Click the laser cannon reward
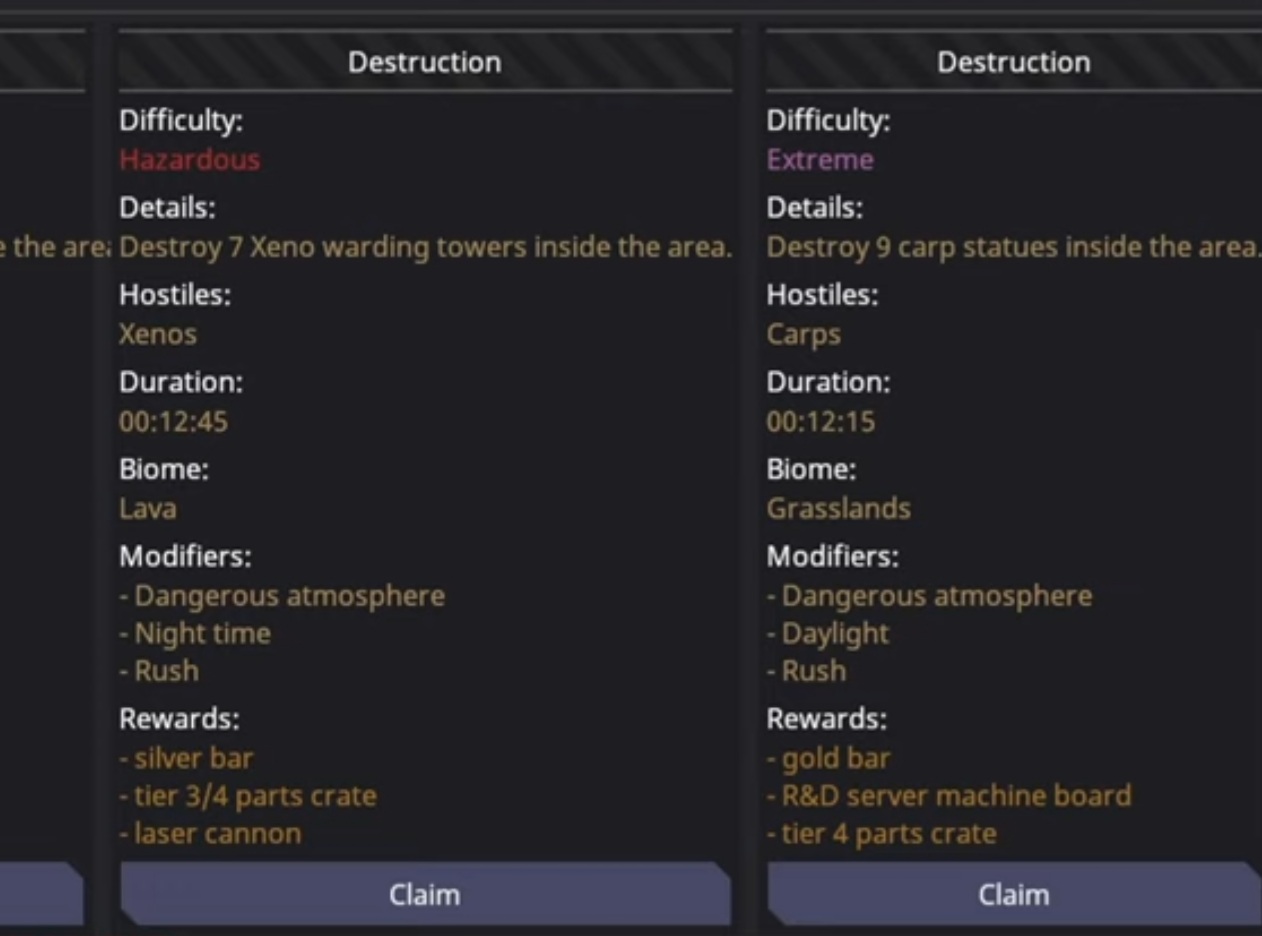 coord(216,834)
